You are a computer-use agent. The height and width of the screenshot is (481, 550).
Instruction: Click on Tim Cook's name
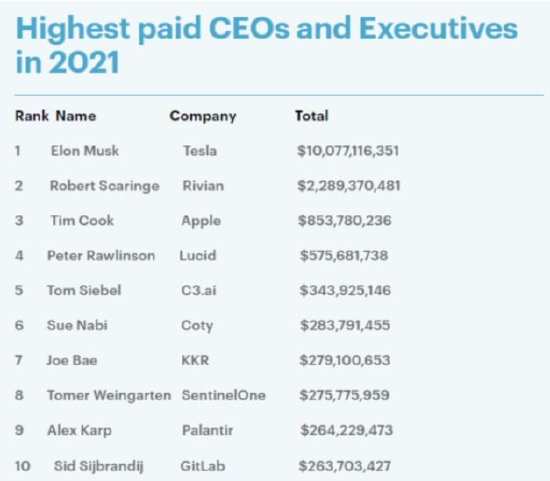tap(82, 220)
